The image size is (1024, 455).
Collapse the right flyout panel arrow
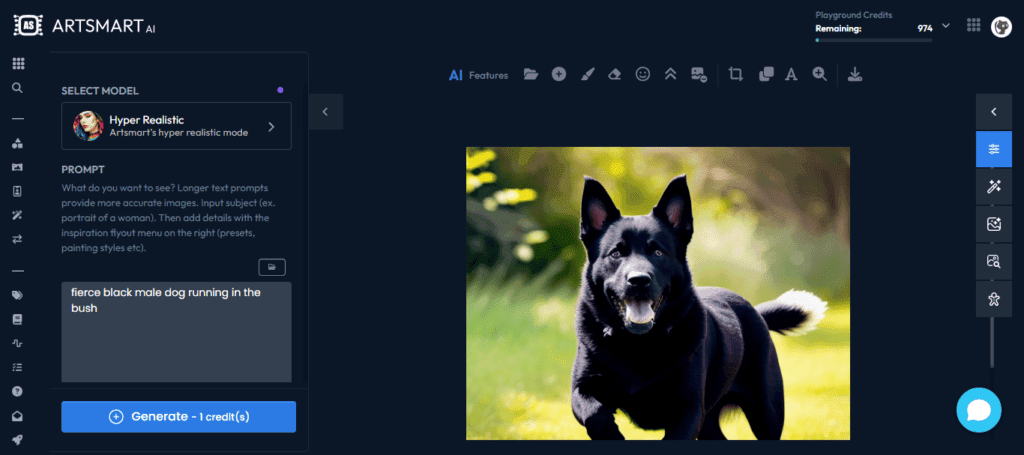point(993,112)
